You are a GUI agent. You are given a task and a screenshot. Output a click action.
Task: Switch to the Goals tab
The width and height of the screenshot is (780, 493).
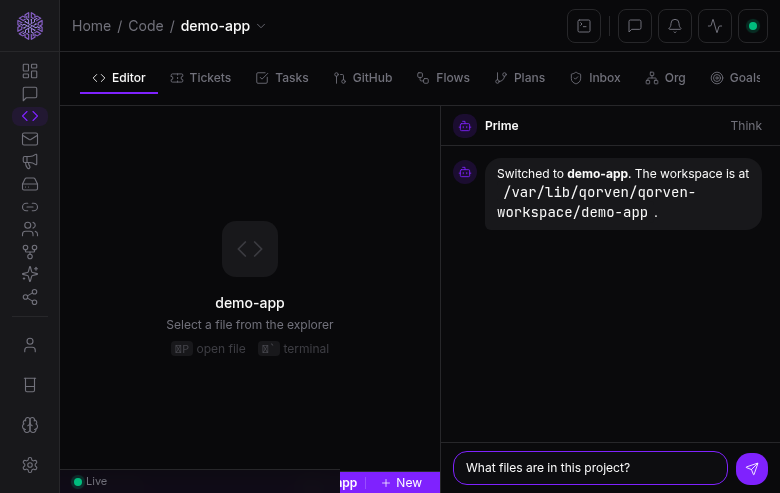coord(736,78)
